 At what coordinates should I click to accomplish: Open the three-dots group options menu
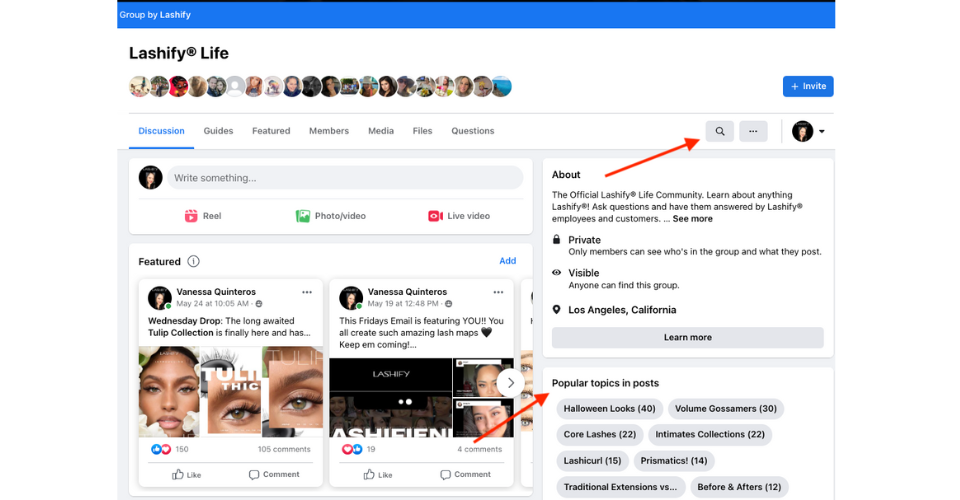(753, 131)
